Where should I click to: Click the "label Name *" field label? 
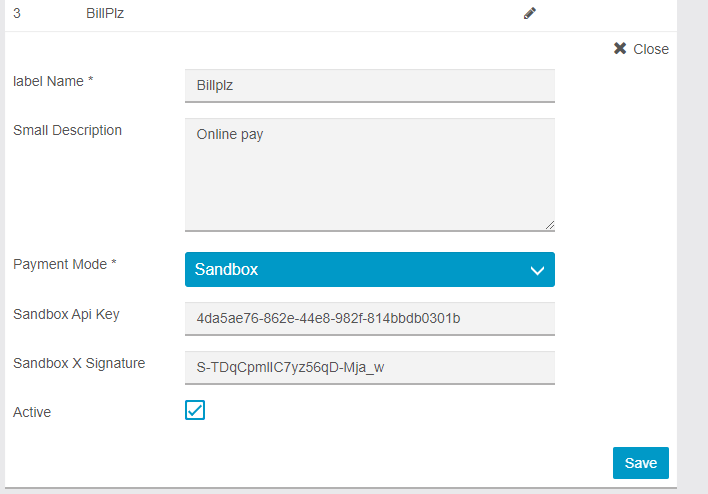pos(53,81)
